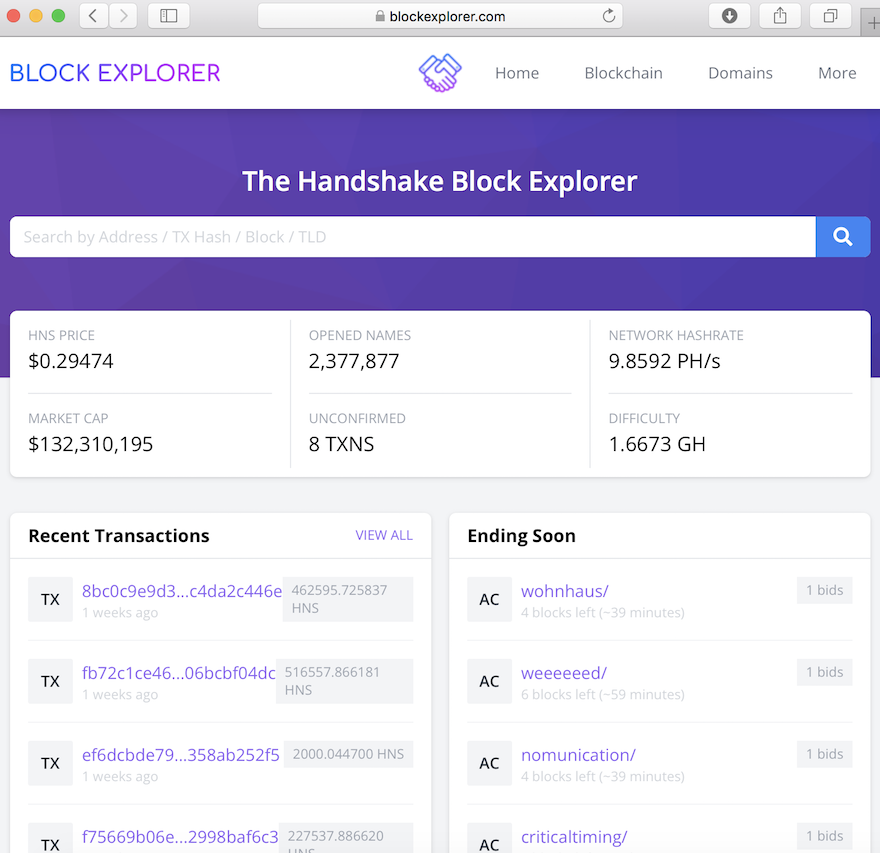Viewport: 880px width, 853px height.
Task: Open a new tab with plus button
Action: pyautogui.click(x=873, y=22)
